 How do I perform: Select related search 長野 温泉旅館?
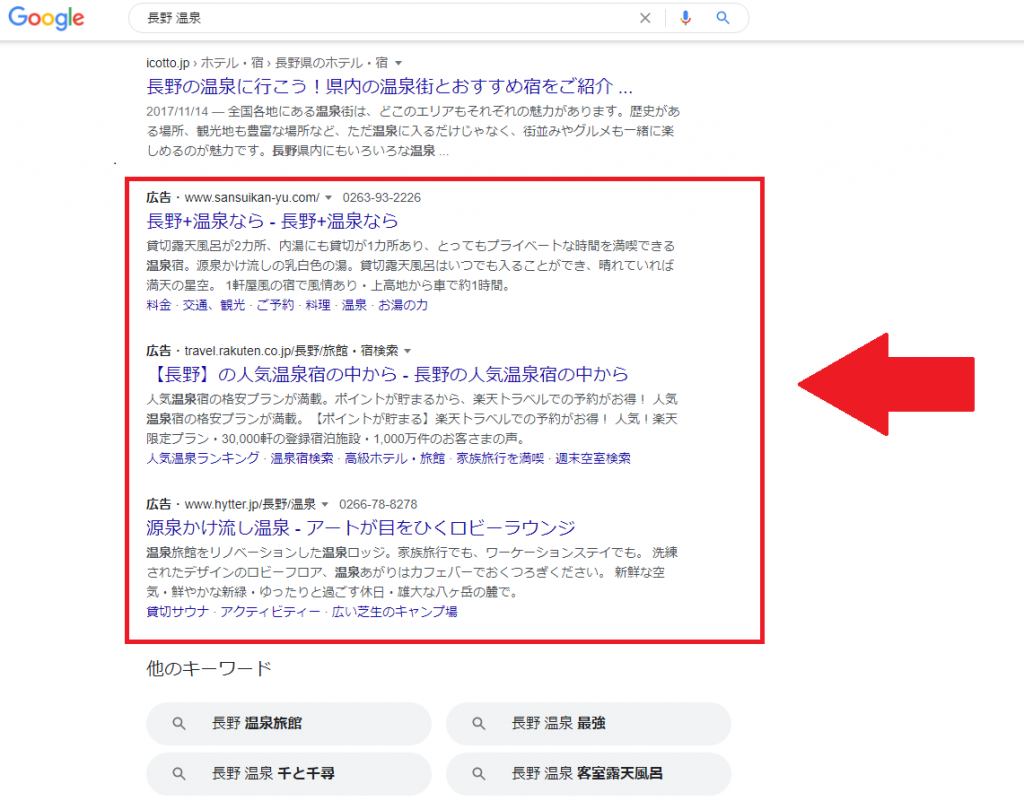pyautogui.click(x=289, y=723)
